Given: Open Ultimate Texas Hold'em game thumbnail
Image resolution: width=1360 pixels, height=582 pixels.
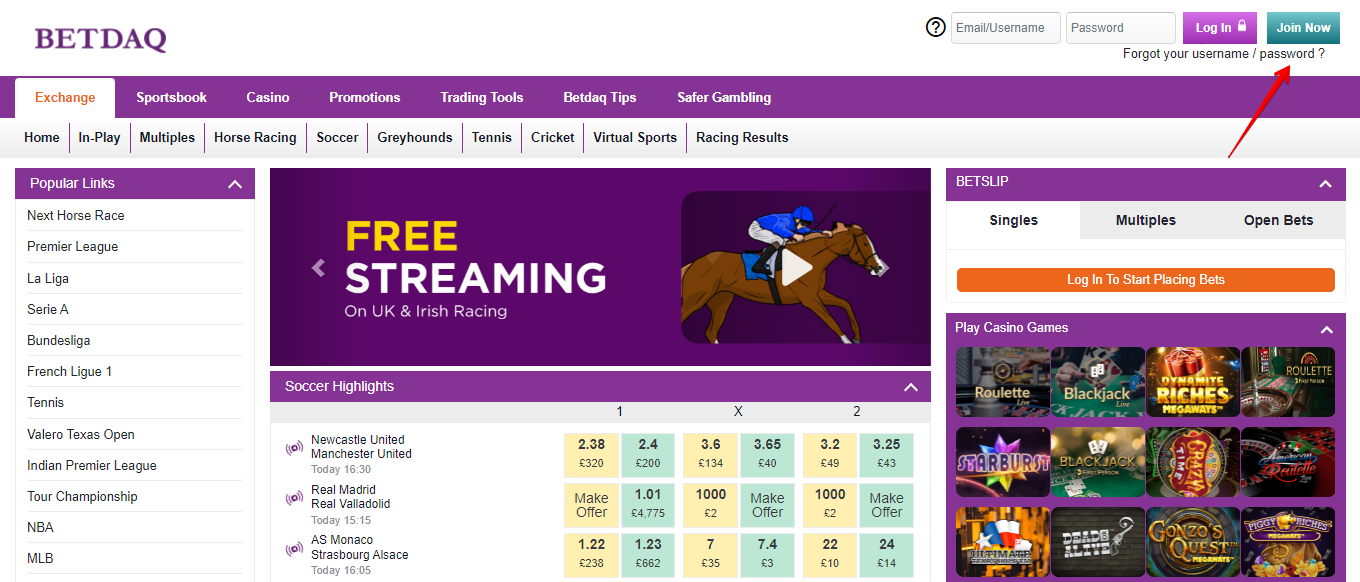Looking at the screenshot, I should click(1003, 542).
